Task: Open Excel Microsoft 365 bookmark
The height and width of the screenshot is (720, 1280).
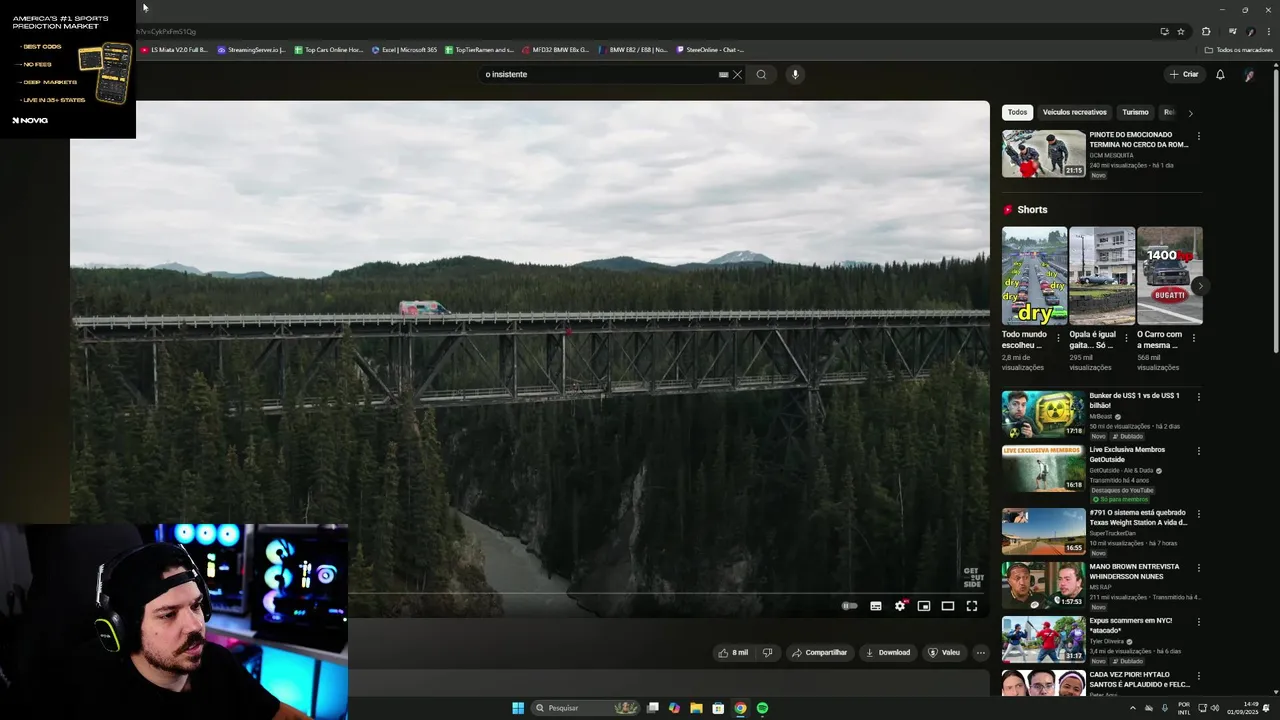Action: click(x=404, y=49)
